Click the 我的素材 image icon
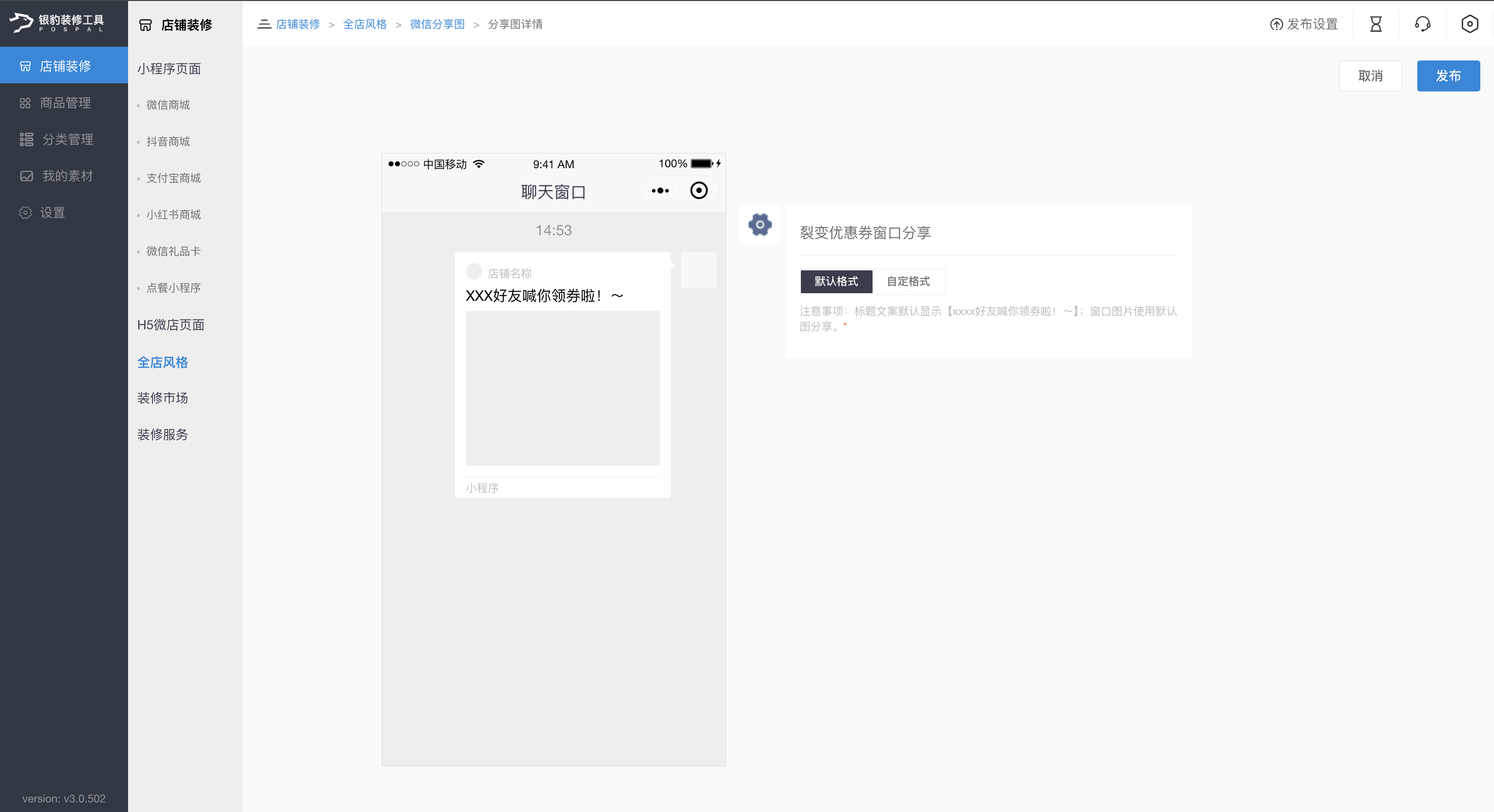 coord(26,176)
